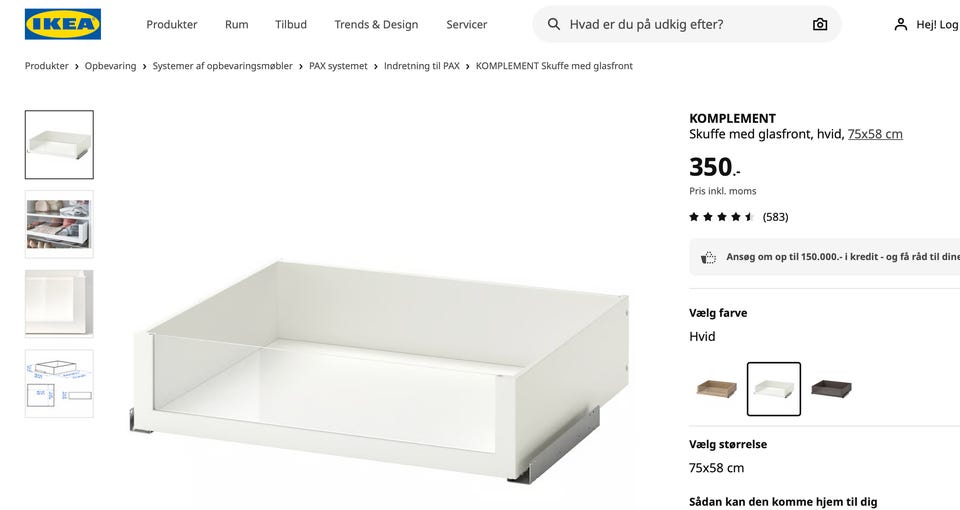This screenshot has height=510, width=960.
Task: Show the drawer-in-wardrobe thumbnail image
Action: pos(59,224)
